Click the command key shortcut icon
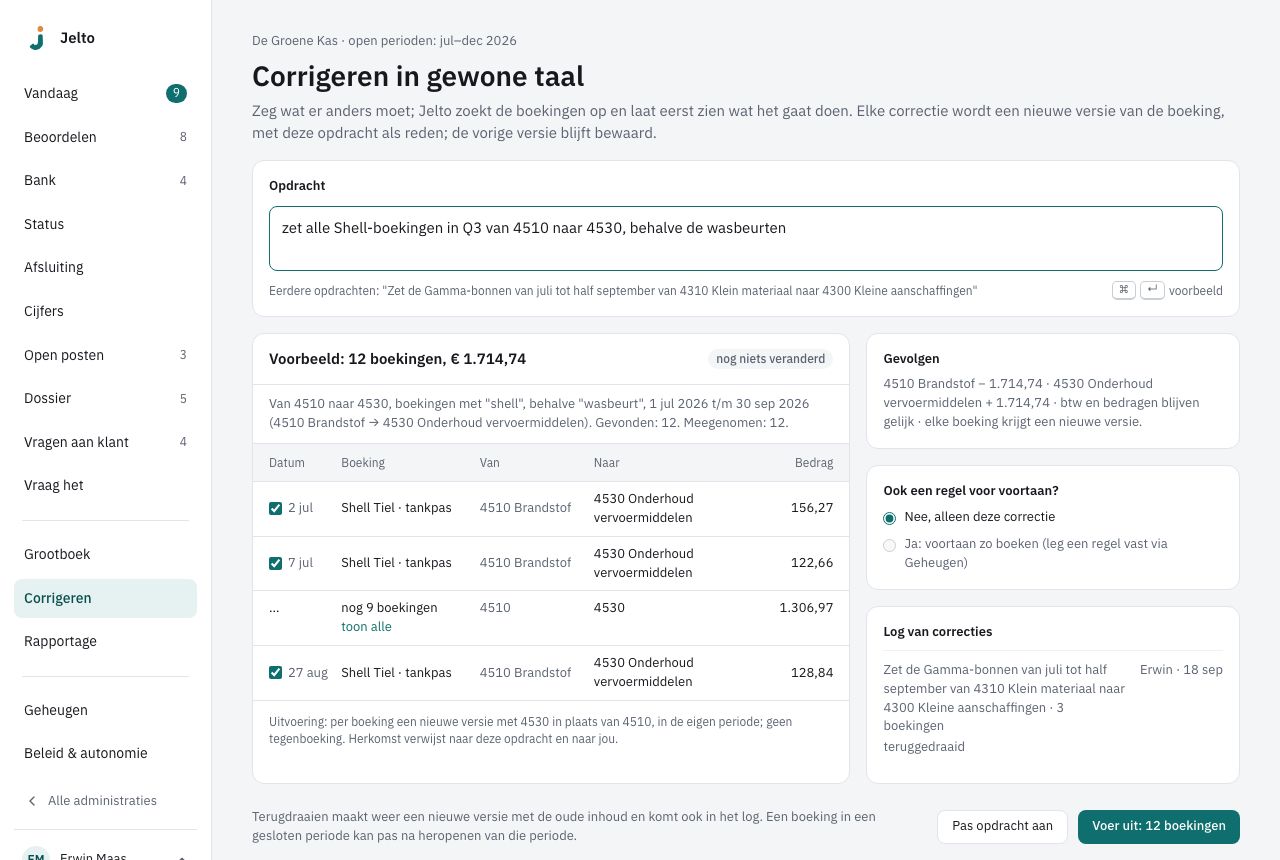This screenshot has width=1280, height=860. click(x=1124, y=290)
